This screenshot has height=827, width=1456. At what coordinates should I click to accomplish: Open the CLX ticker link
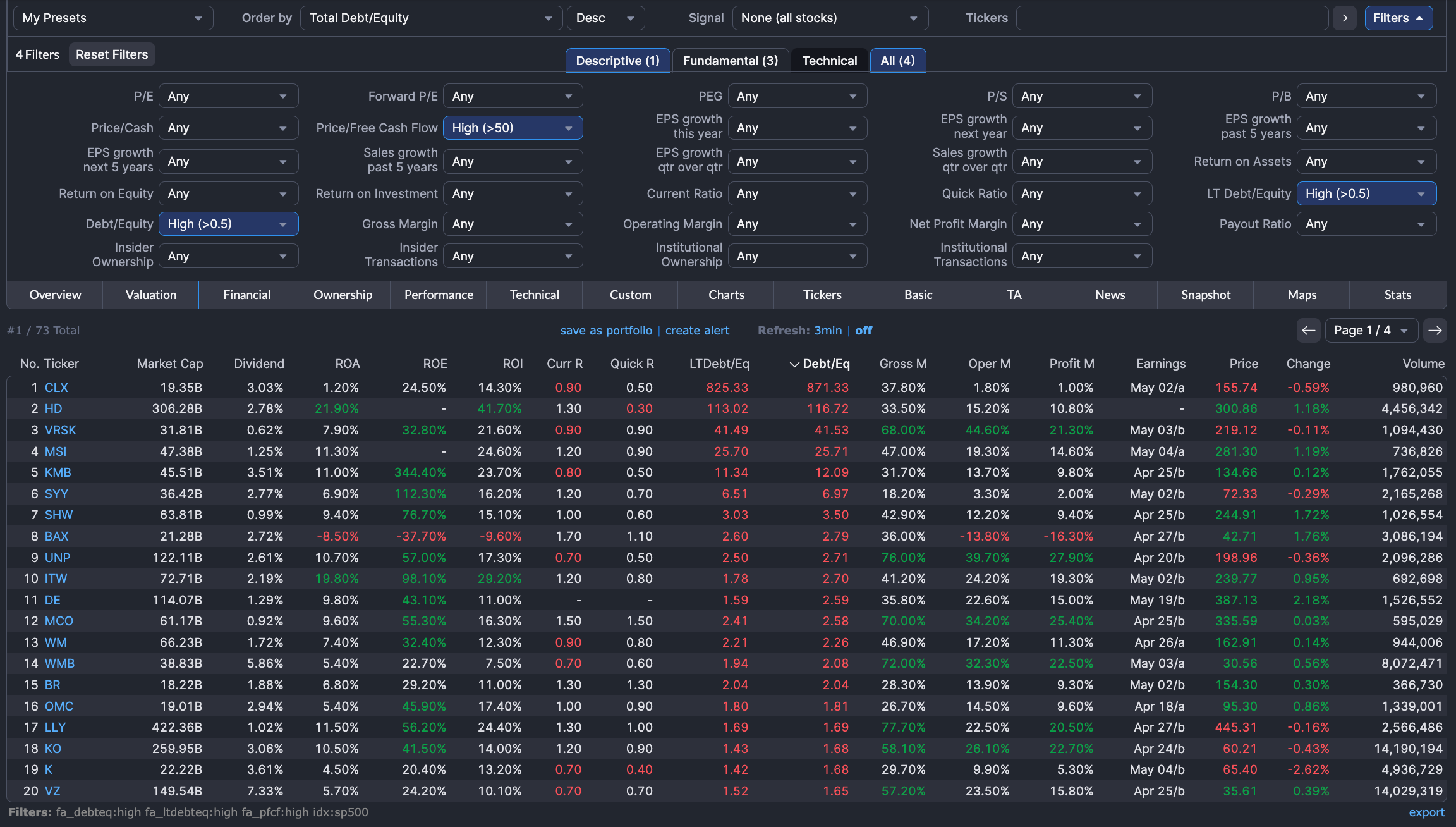(56, 388)
